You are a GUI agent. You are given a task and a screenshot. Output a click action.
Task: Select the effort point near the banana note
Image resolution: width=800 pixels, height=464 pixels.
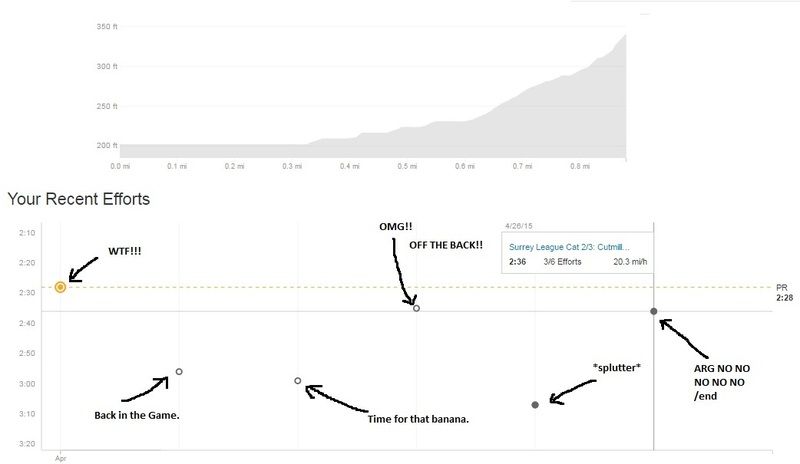pos(298,381)
